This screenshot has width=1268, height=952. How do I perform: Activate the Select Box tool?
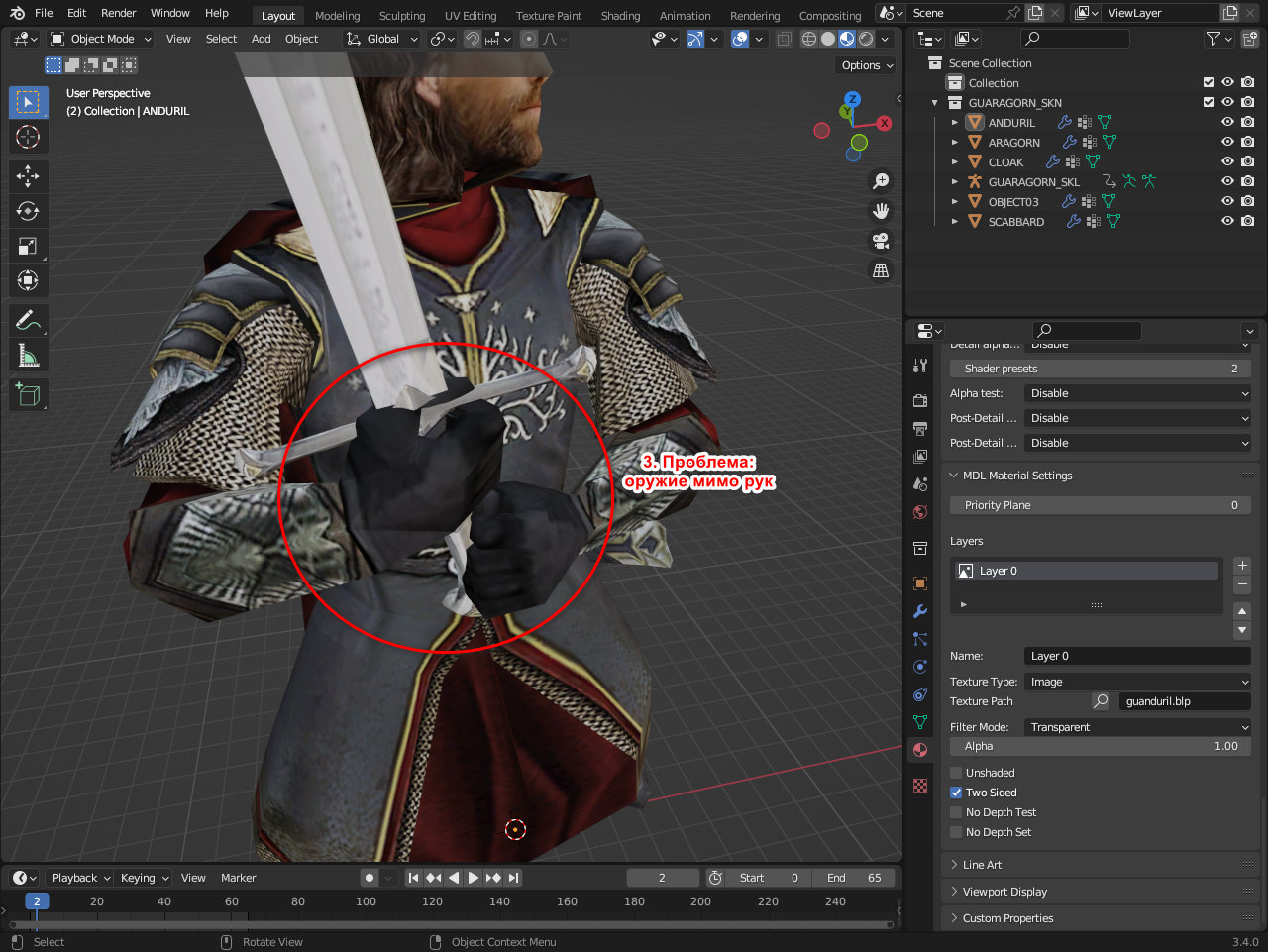pos(28,102)
